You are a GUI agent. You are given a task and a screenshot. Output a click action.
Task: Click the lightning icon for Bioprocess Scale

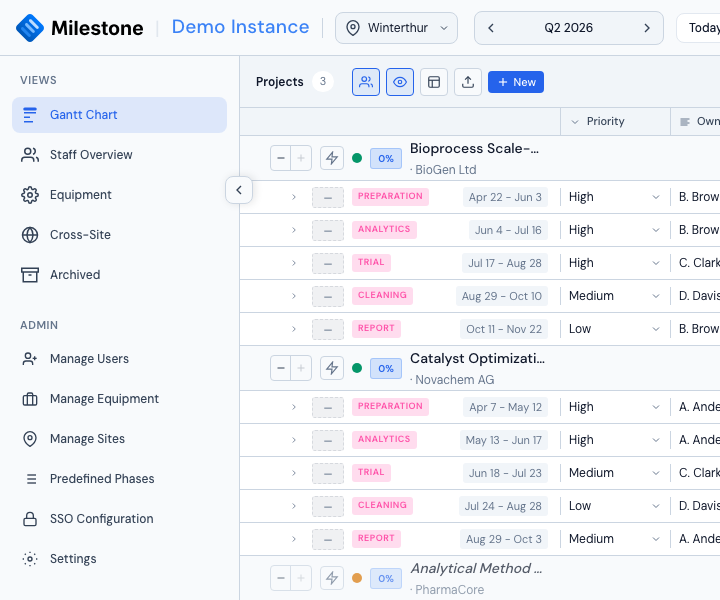[332, 158]
